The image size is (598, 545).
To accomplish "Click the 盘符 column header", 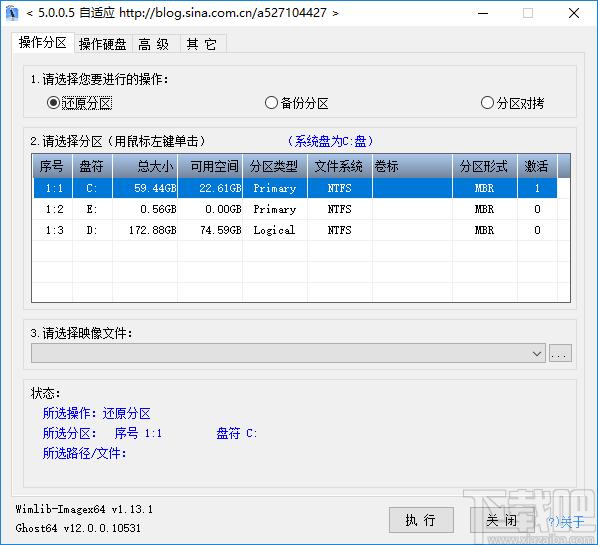I will 92,166.
